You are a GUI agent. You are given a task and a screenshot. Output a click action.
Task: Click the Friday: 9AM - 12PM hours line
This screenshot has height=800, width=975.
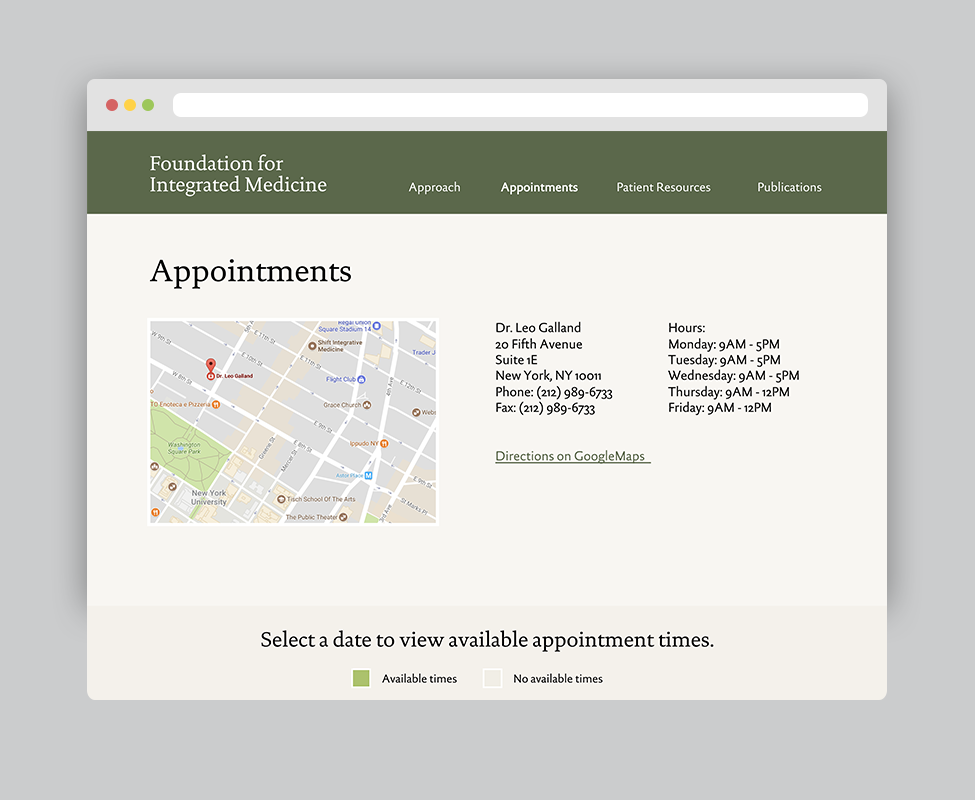[720, 408]
